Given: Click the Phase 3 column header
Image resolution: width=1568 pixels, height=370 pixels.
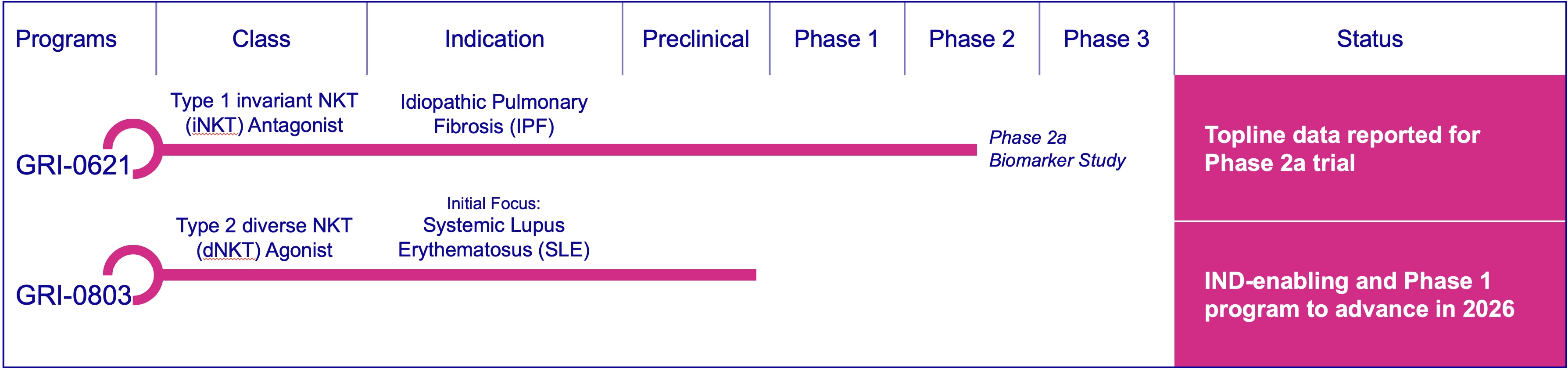Looking at the screenshot, I should tap(1106, 39).
